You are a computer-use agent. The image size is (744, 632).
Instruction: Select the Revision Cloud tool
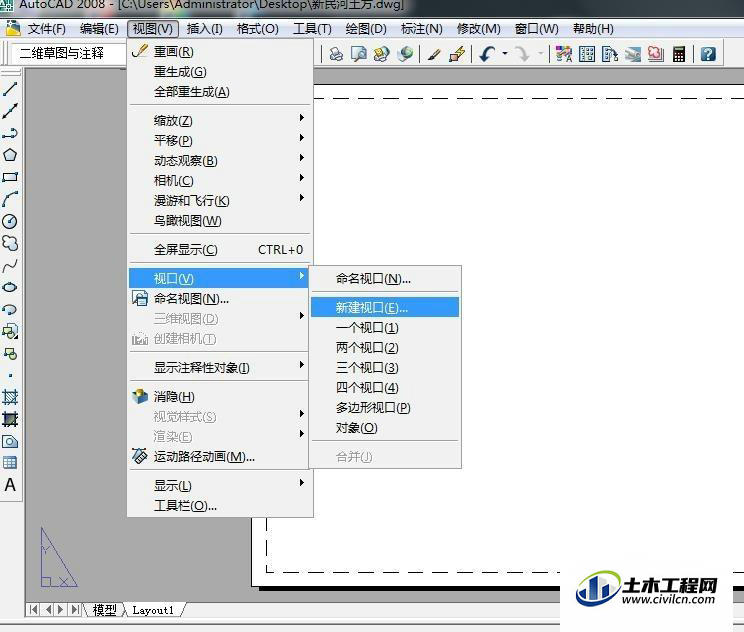pyautogui.click(x=10, y=243)
